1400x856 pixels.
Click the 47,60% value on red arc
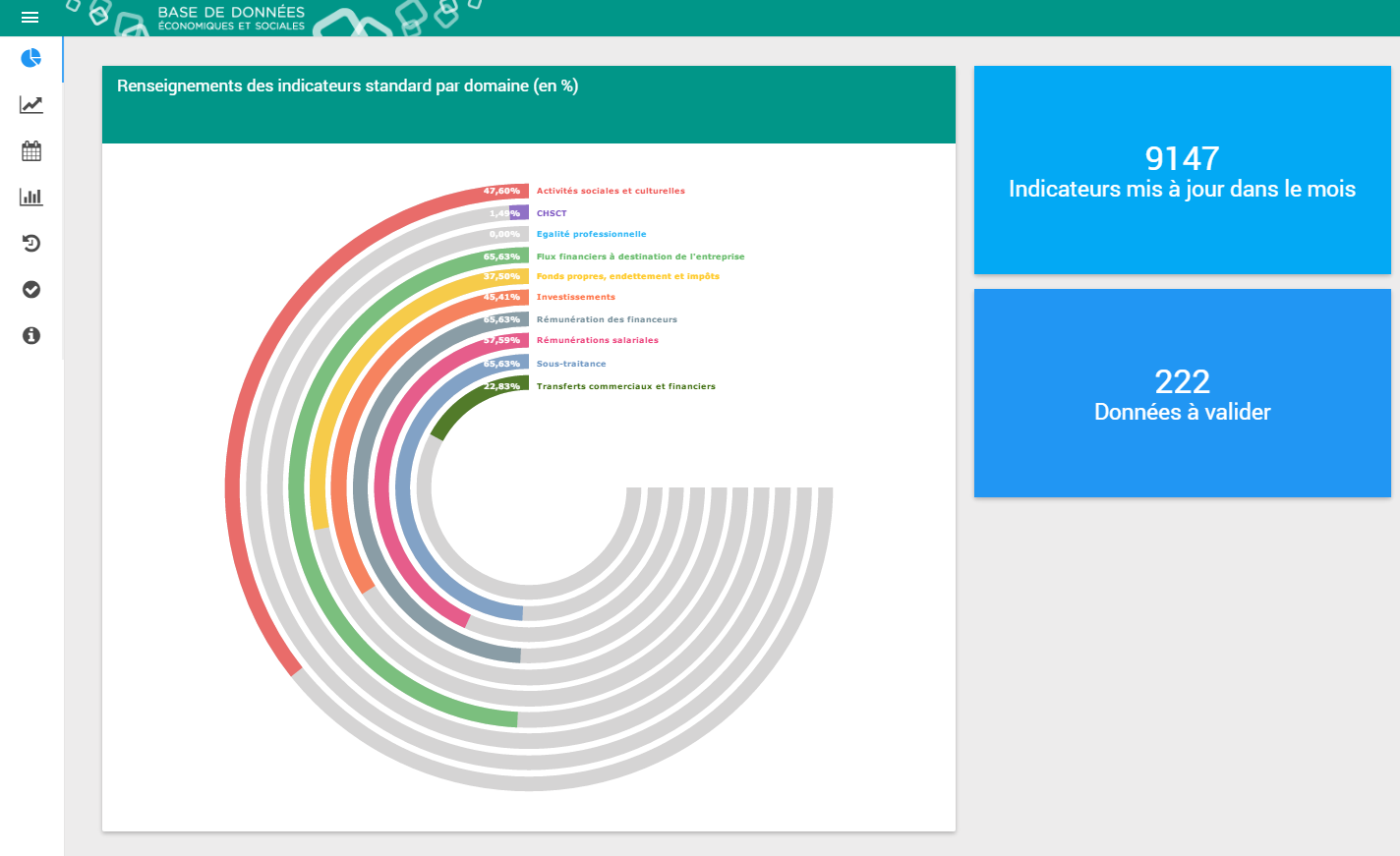501,191
